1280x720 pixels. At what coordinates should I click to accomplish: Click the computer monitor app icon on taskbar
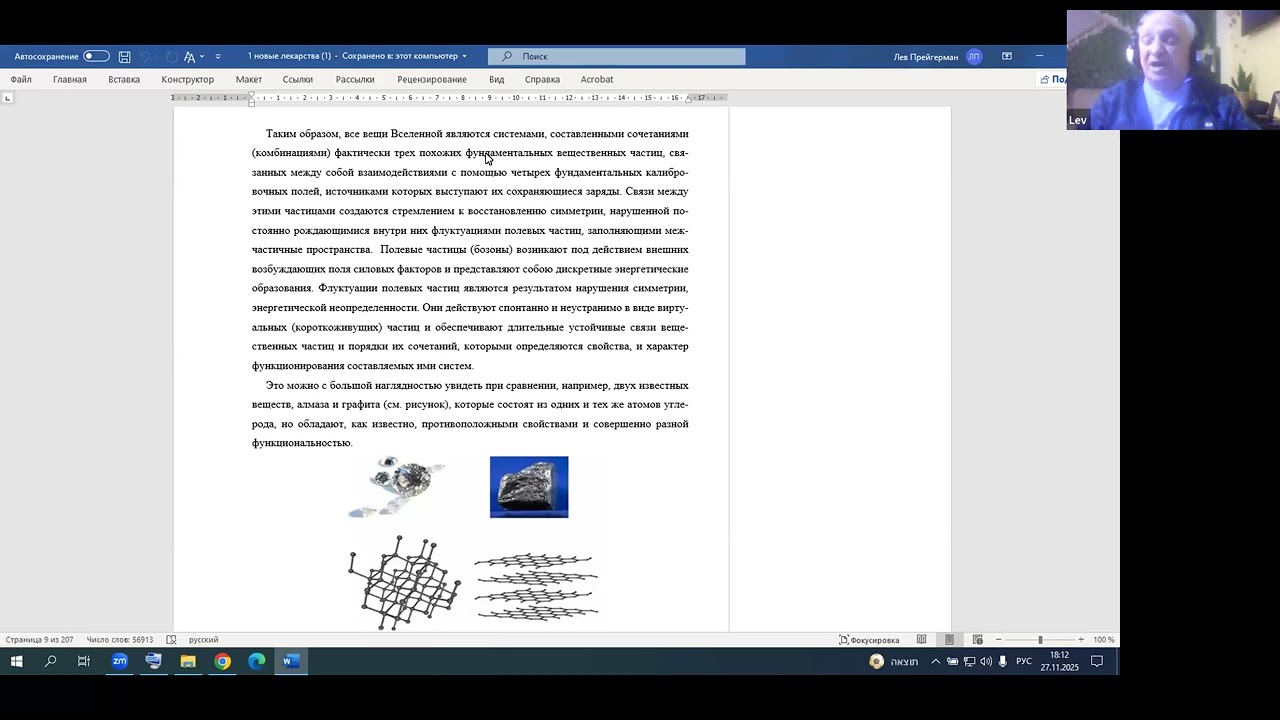pos(153,661)
